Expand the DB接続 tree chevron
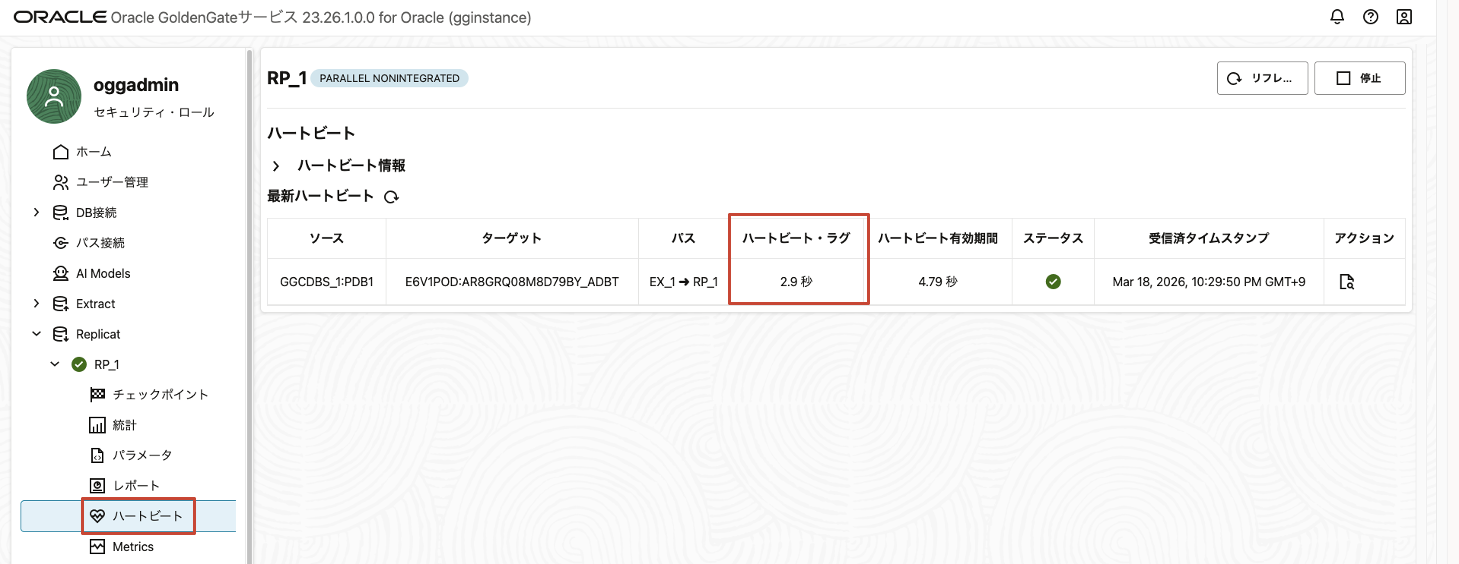 [36, 212]
